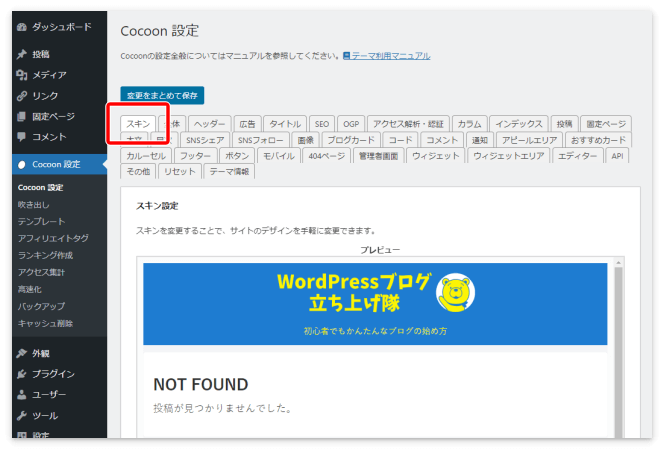Switch to the SNSシェア tab
This screenshot has height=451, width=664.
205,140
